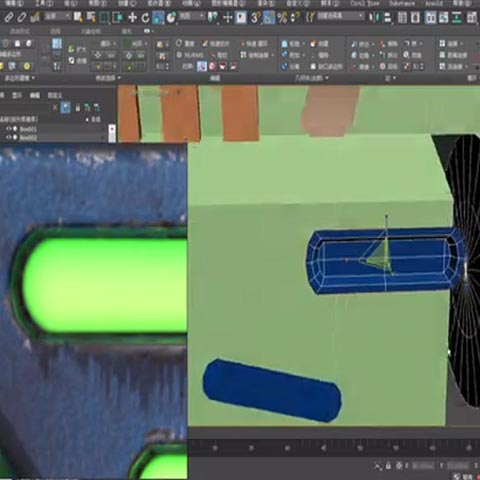
Task: Click Edit Named Selection Sets icon
Action: coord(310,17)
